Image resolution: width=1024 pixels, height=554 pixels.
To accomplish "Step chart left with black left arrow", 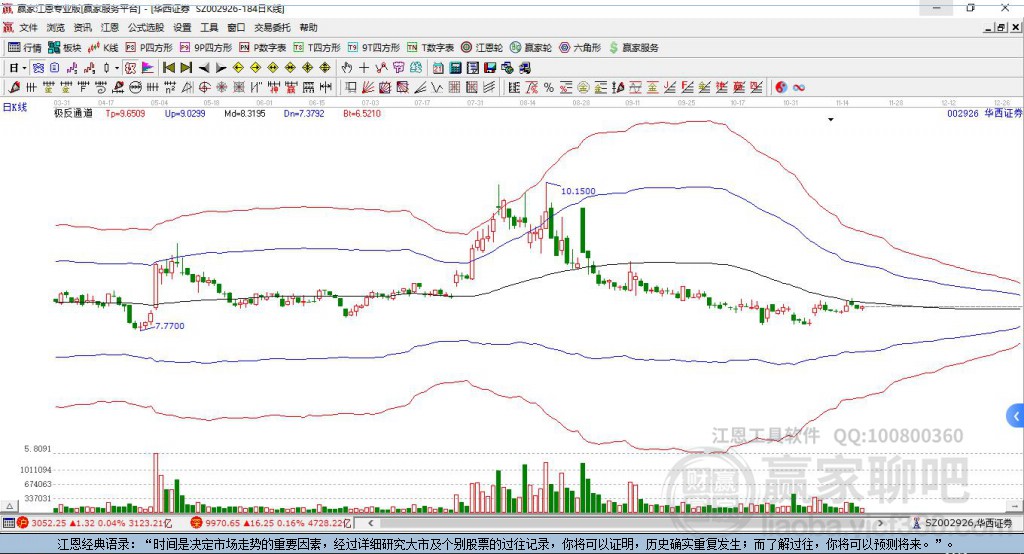I will 204,67.
